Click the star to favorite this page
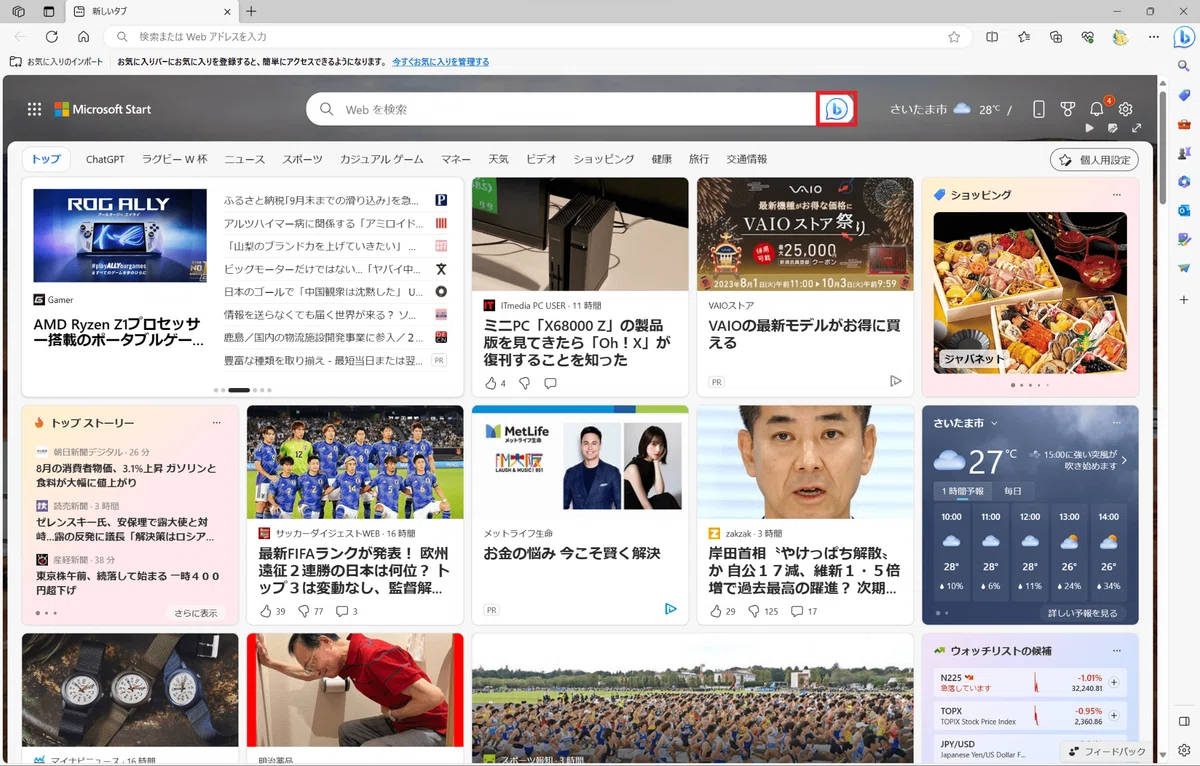The image size is (1200, 766). point(954,37)
